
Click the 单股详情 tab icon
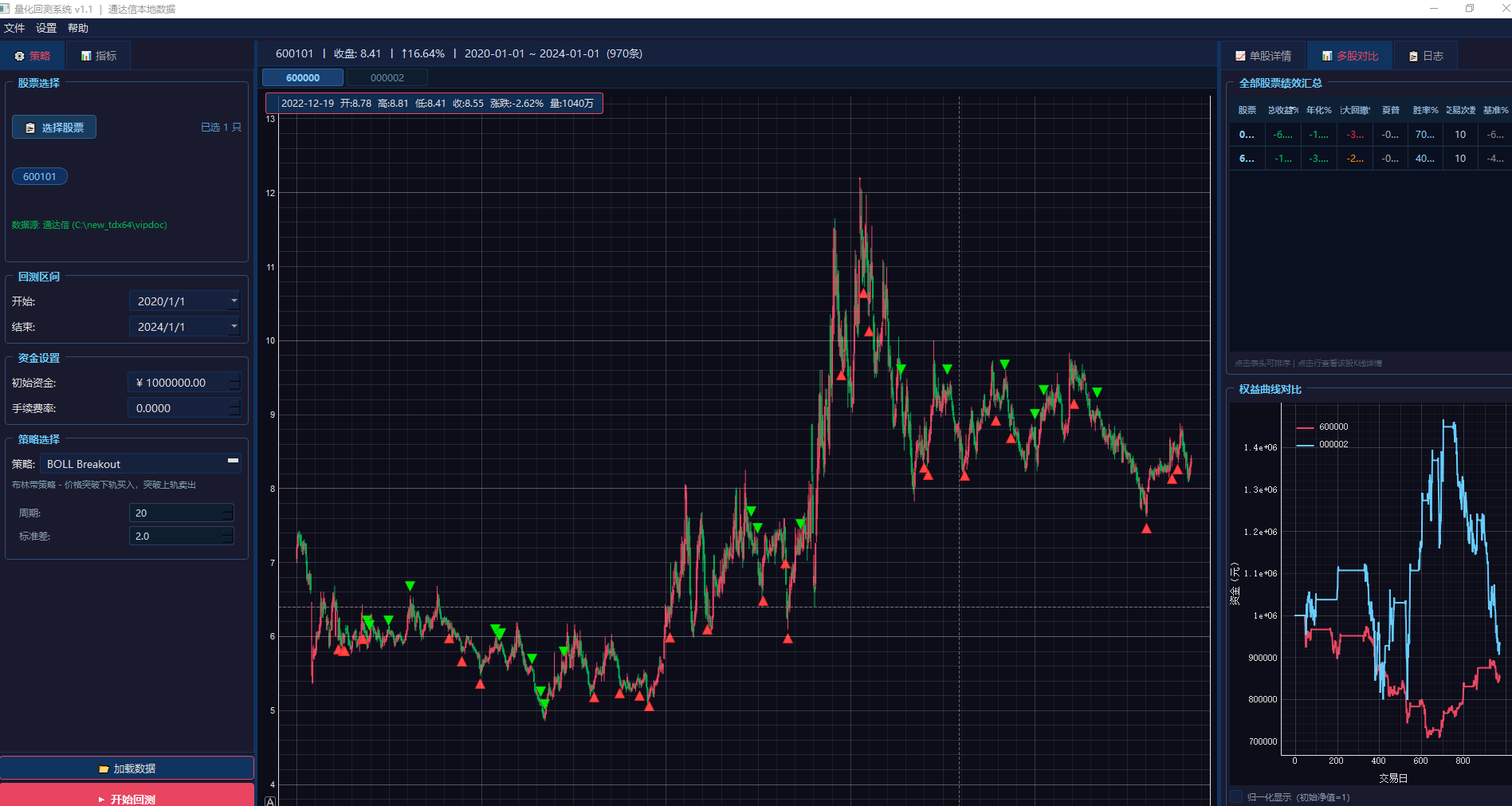tap(1240, 57)
